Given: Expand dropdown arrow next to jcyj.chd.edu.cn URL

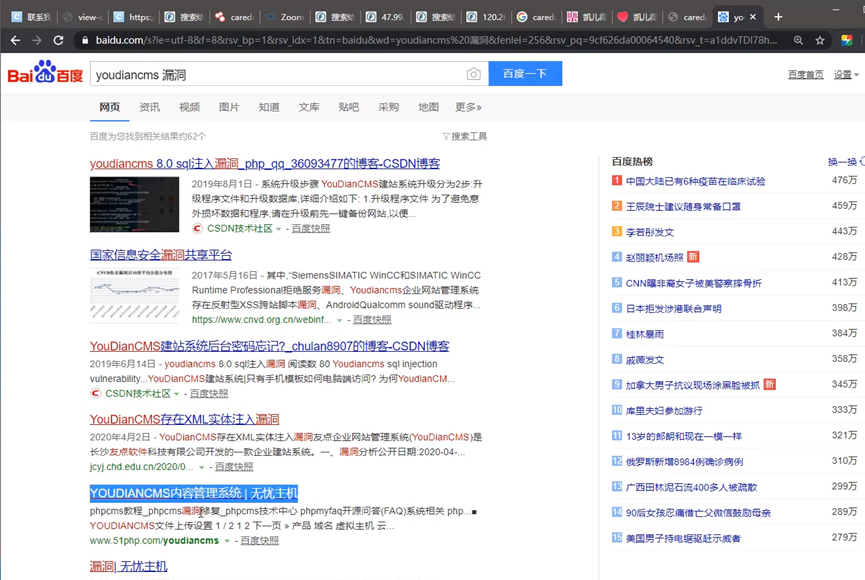Looking at the screenshot, I should pos(201,467).
